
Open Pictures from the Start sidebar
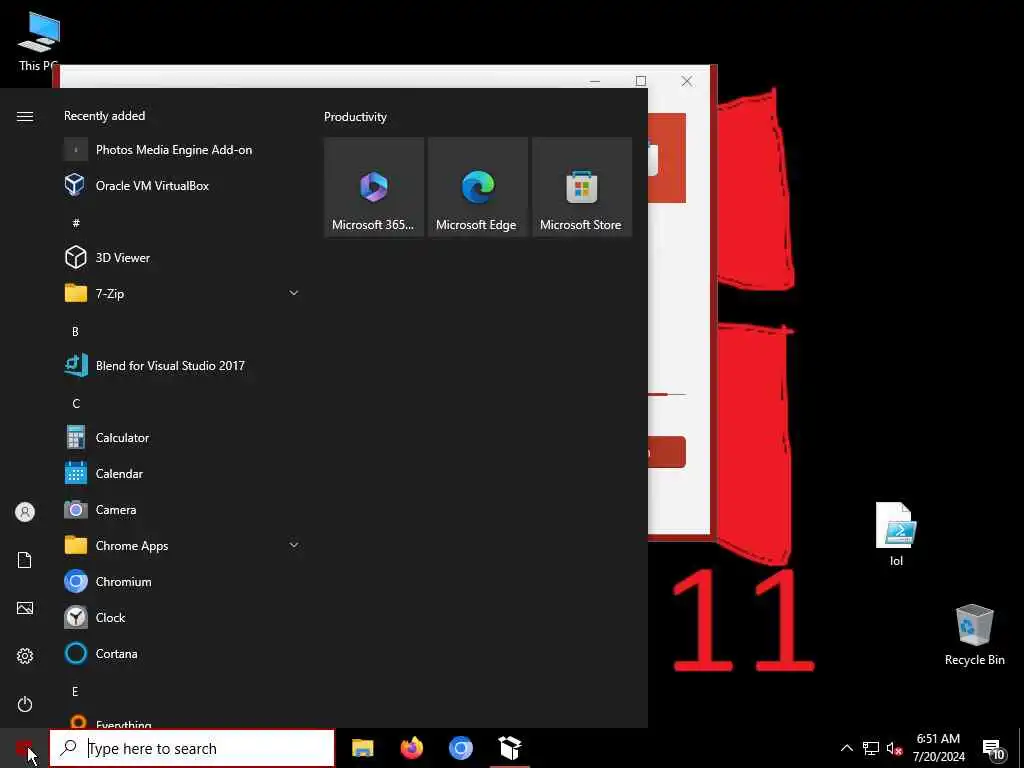[x=25, y=608]
